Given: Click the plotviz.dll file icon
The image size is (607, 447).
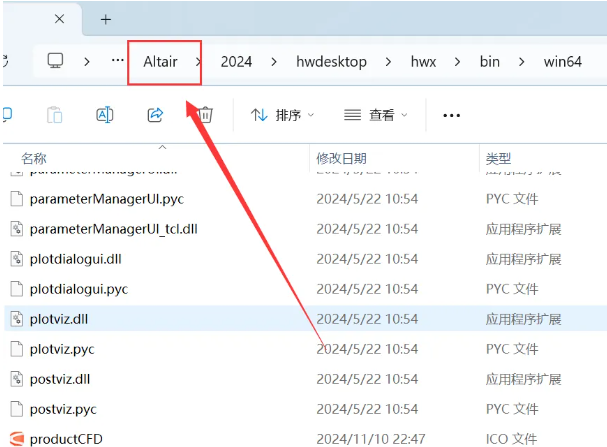Looking at the screenshot, I should [x=16, y=319].
